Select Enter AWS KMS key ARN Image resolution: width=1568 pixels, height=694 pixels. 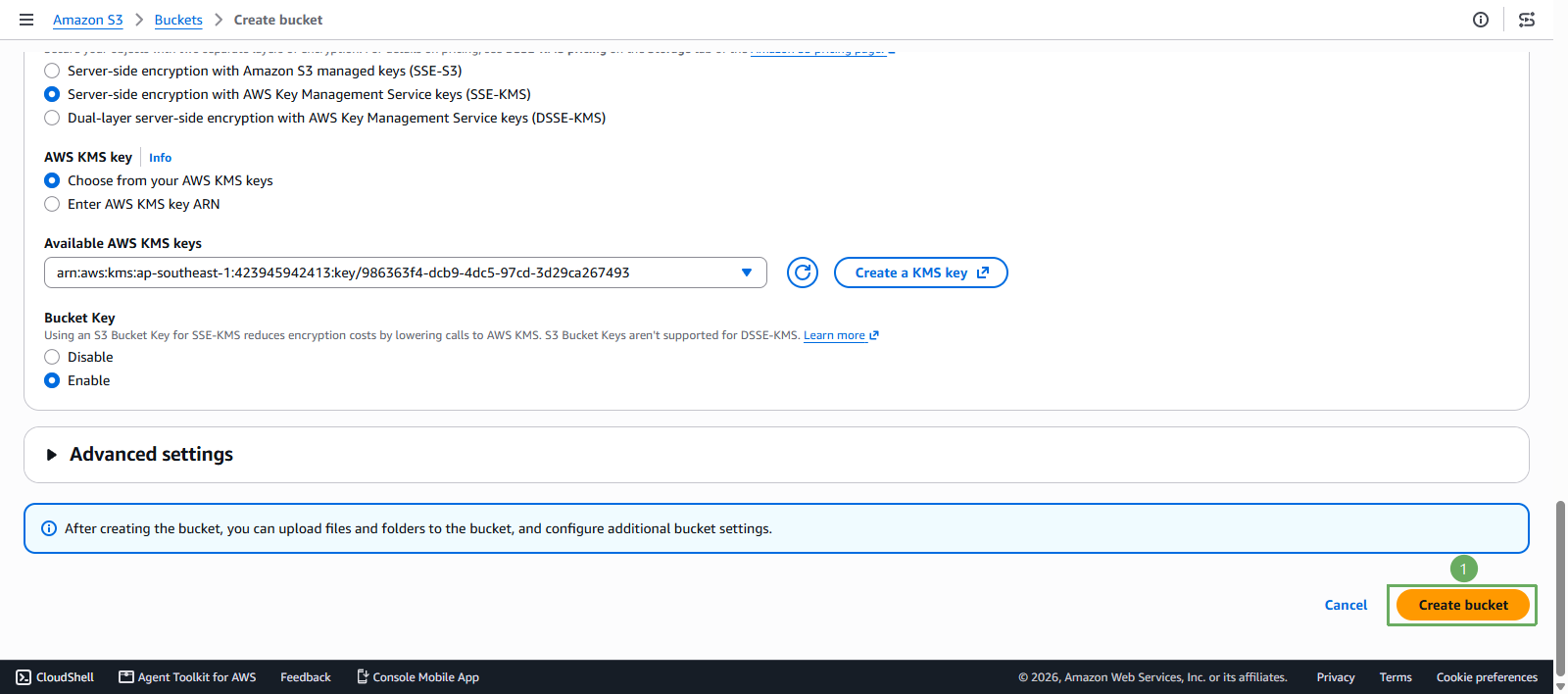tap(52, 204)
